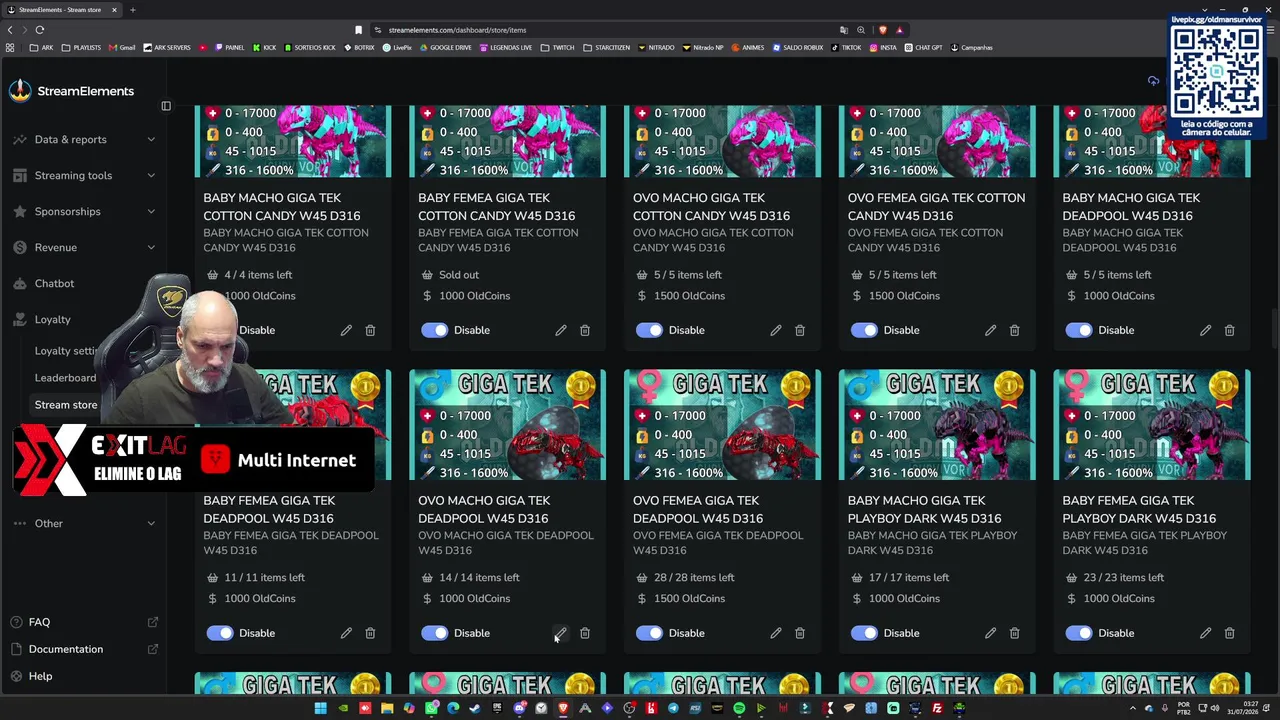Open the CHAT GPT bookmark

pyautogui.click(x=923, y=47)
